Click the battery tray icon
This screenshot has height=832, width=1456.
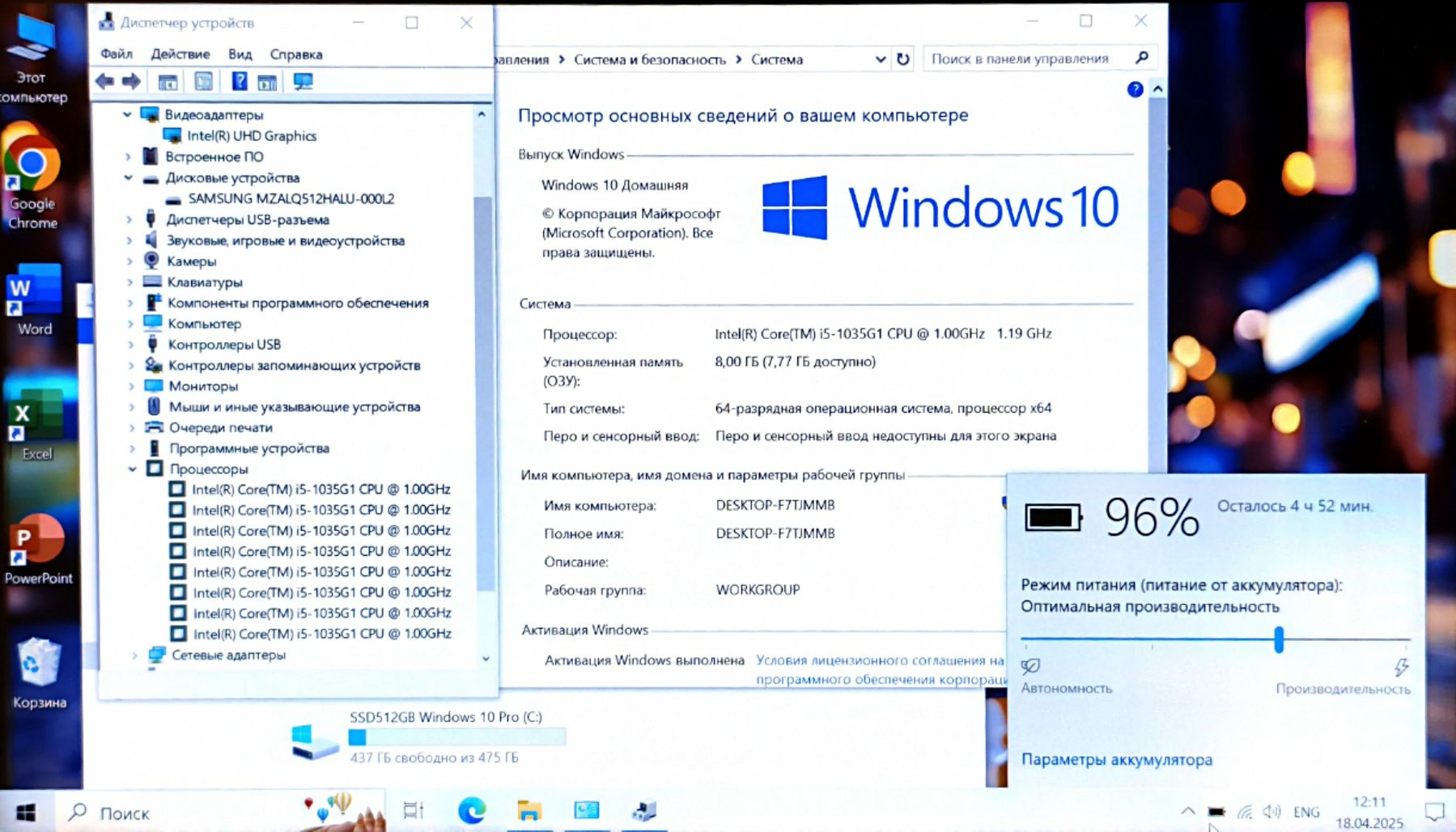pyautogui.click(x=1216, y=811)
